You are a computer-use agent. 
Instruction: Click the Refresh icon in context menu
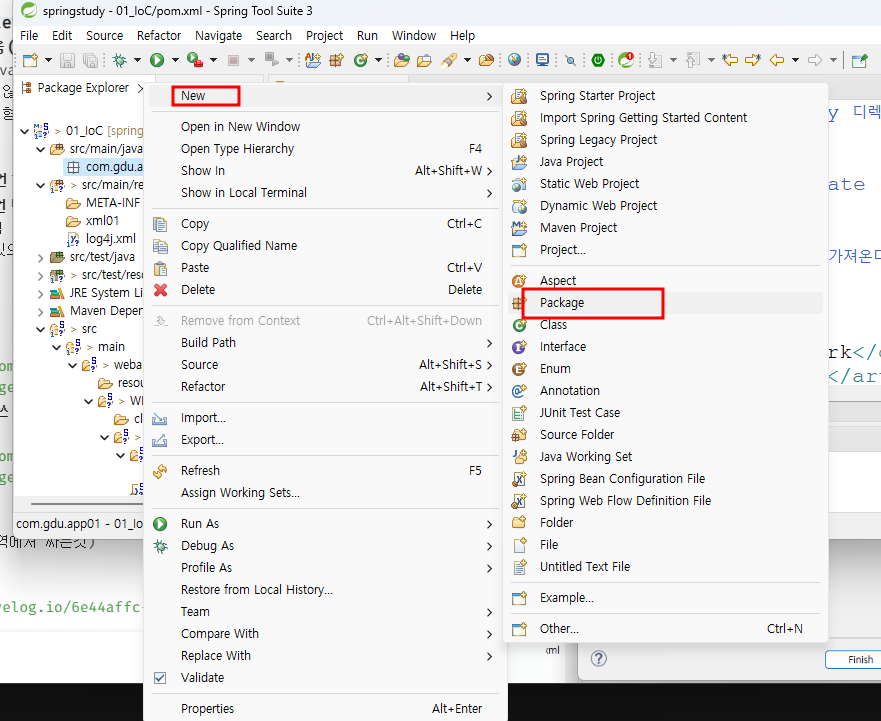point(160,471)
